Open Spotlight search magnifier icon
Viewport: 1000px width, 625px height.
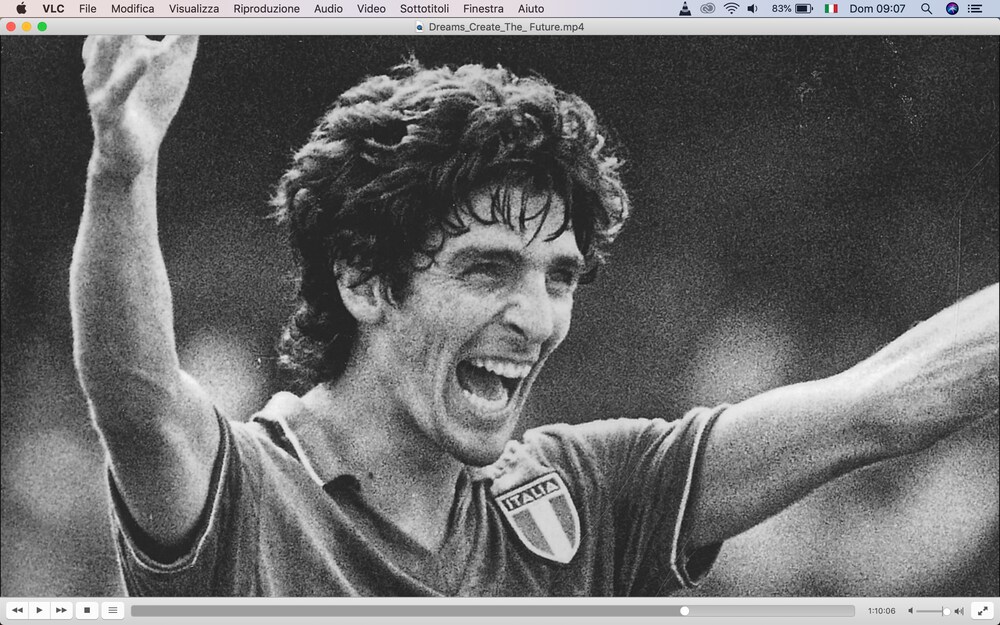927,8
